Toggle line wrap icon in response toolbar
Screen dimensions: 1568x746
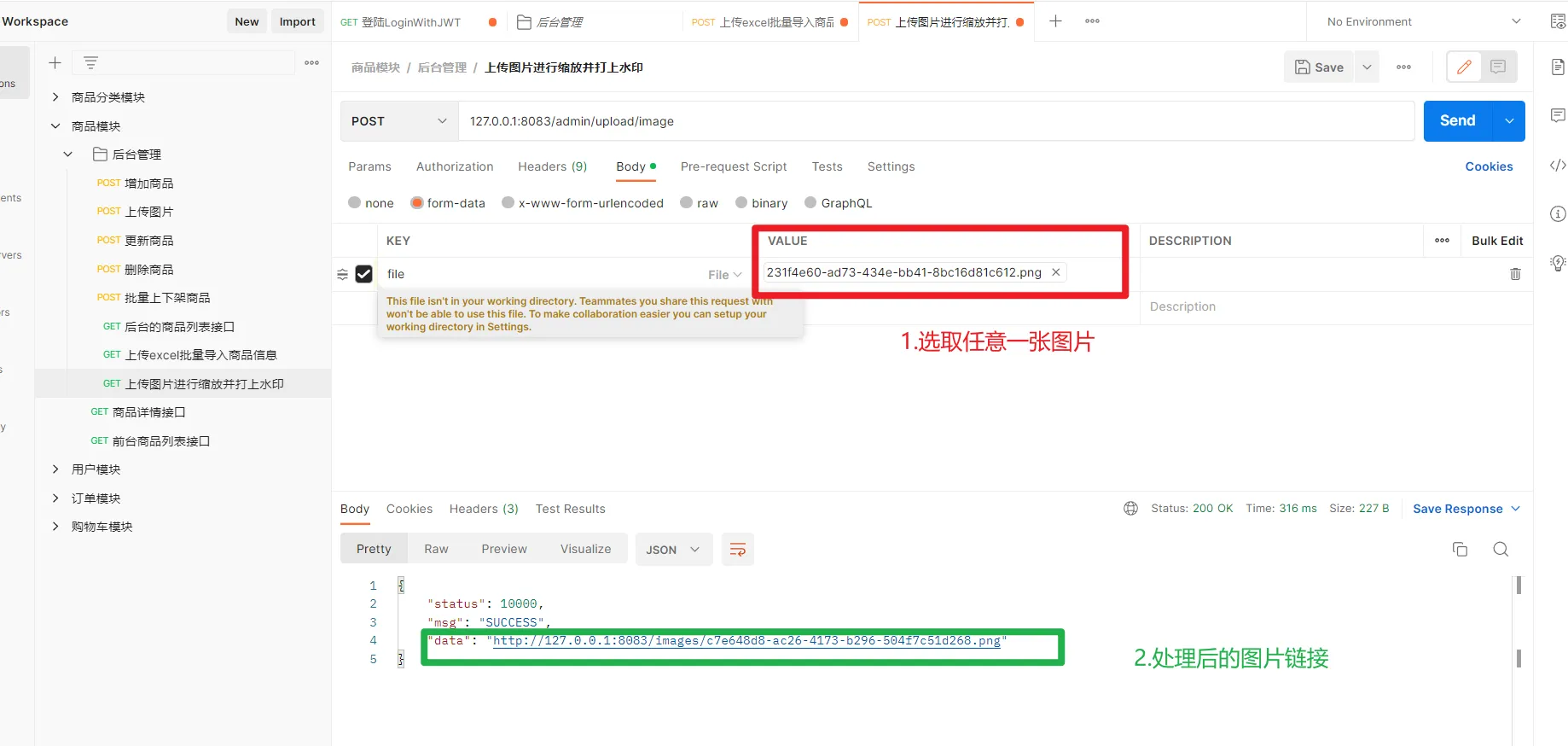tap(738, 550)
